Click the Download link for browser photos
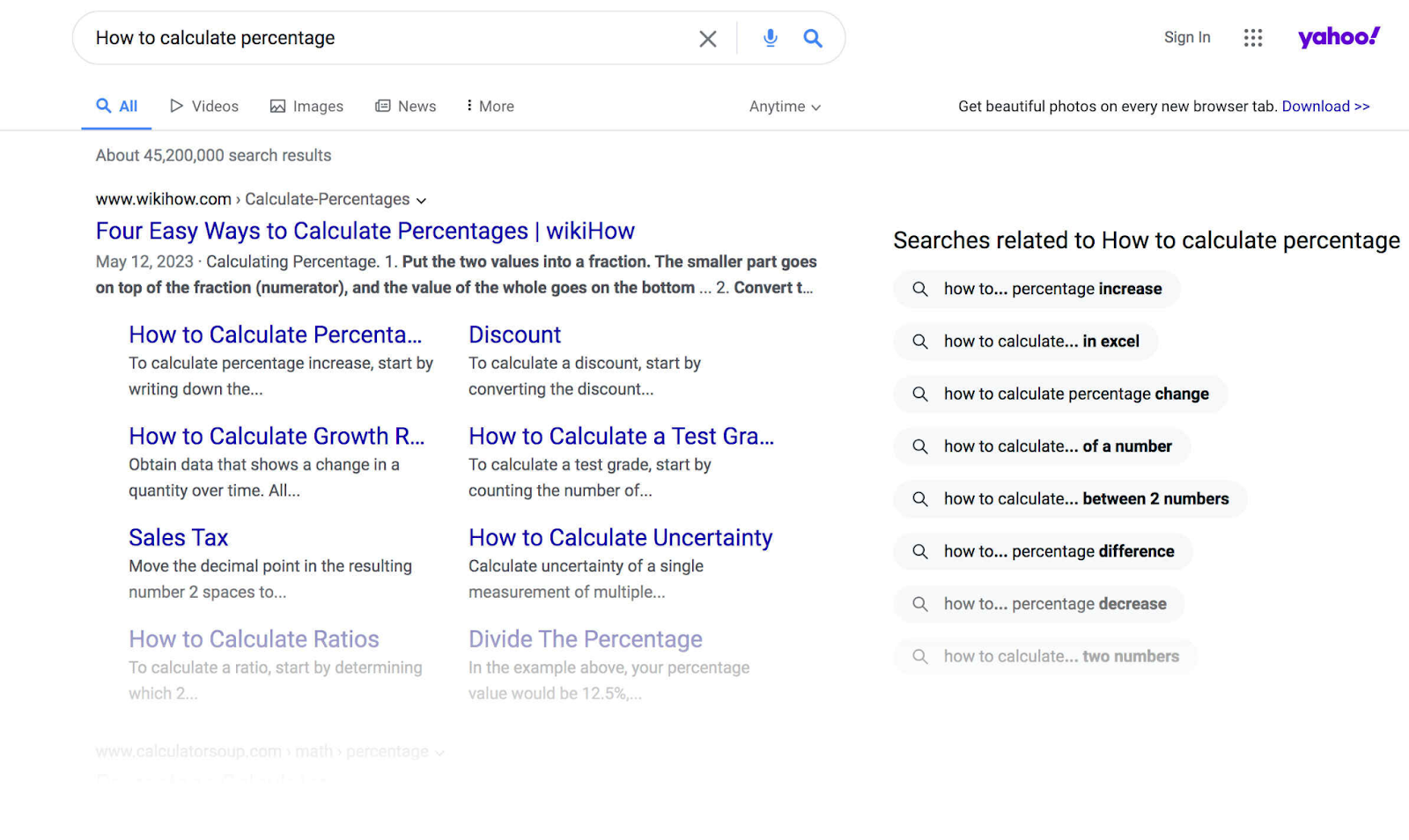Viewport: 1409px width, 840px height. pos(1325,106)
